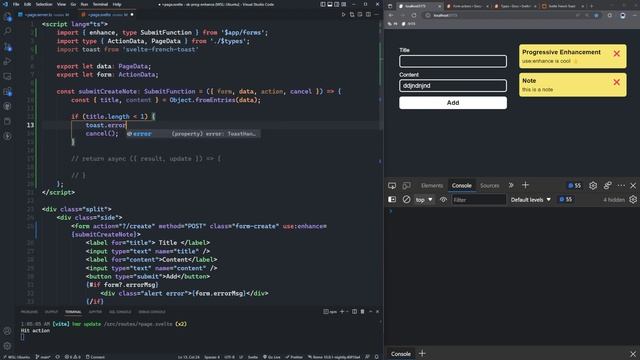Open Remote Explorer in VS Code activity bar

7,76
